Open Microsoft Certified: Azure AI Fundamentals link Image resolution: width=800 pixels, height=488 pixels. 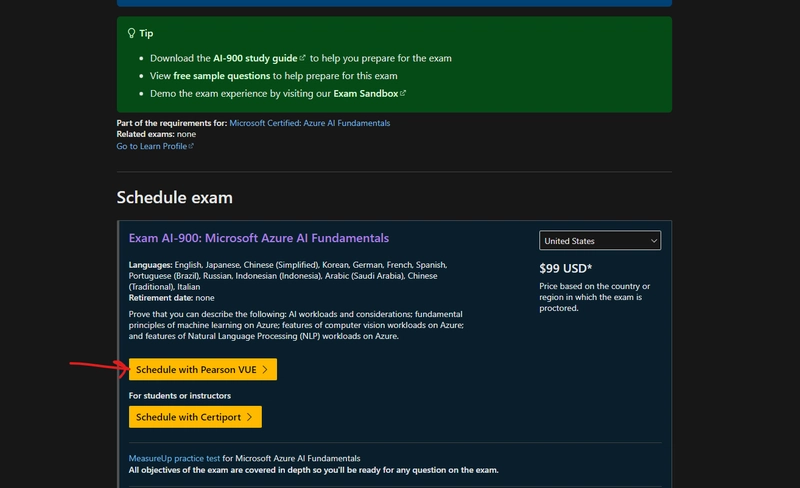(309, 123)
